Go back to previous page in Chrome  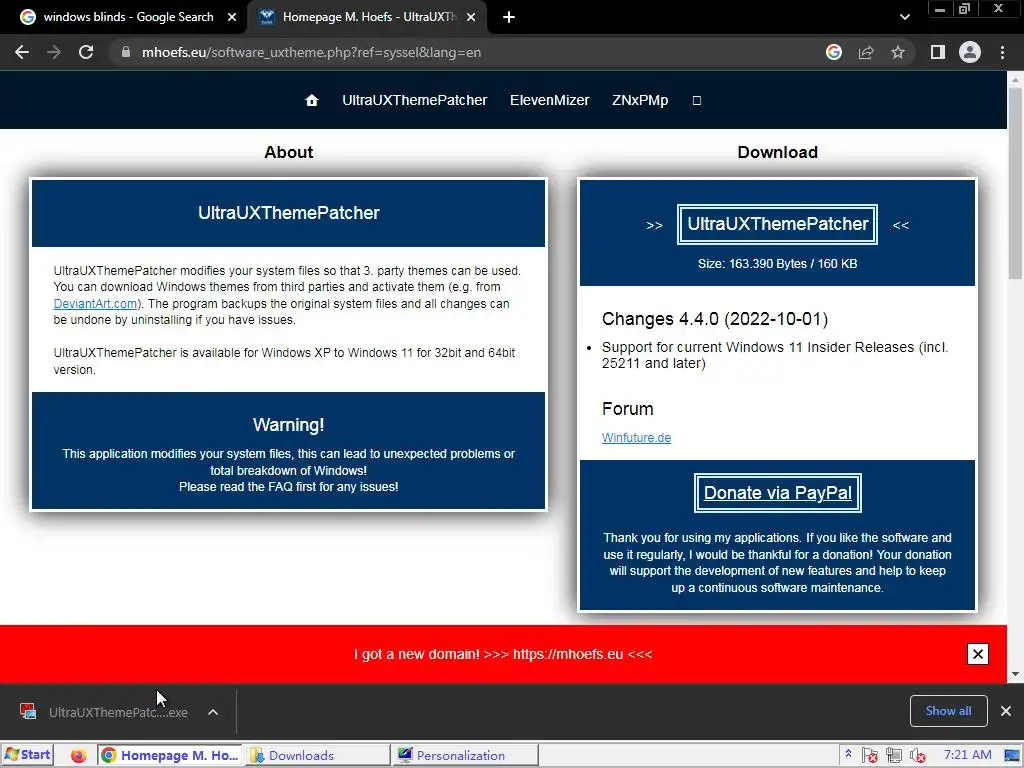[22, 52]
